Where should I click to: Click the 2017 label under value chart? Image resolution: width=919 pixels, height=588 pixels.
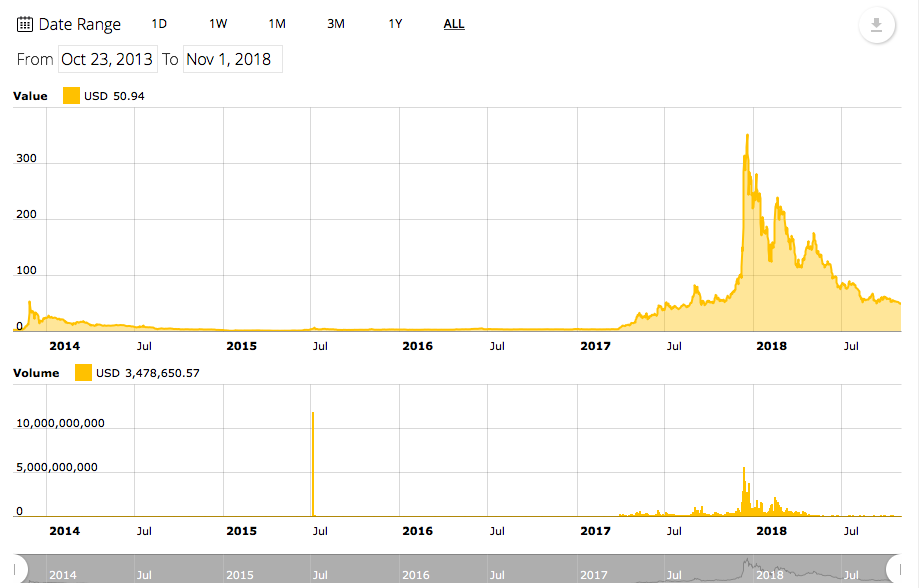click(595, 346)
